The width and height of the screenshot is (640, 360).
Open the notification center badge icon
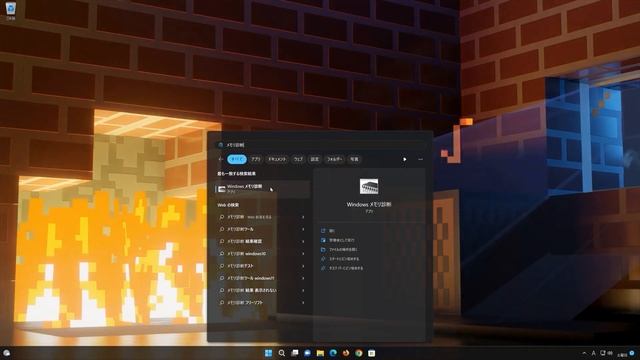click(x=632, y=353)
